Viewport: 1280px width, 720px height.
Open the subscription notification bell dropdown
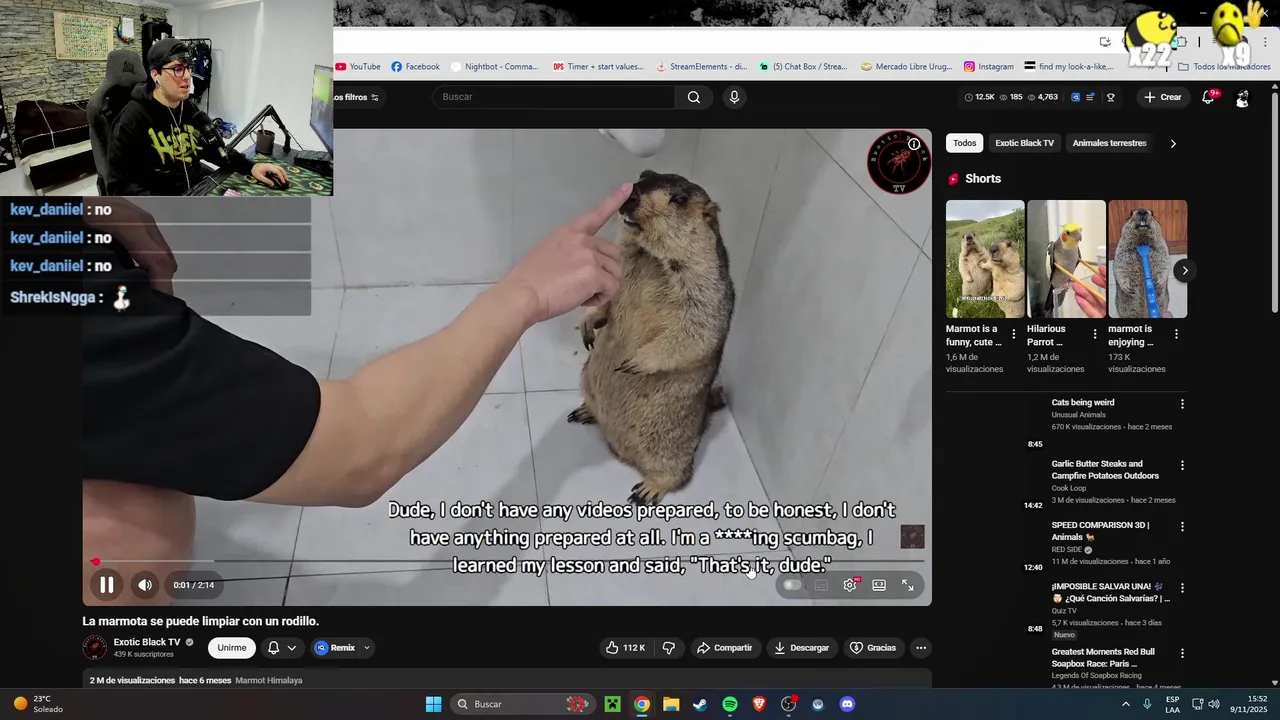pos(282,648)
